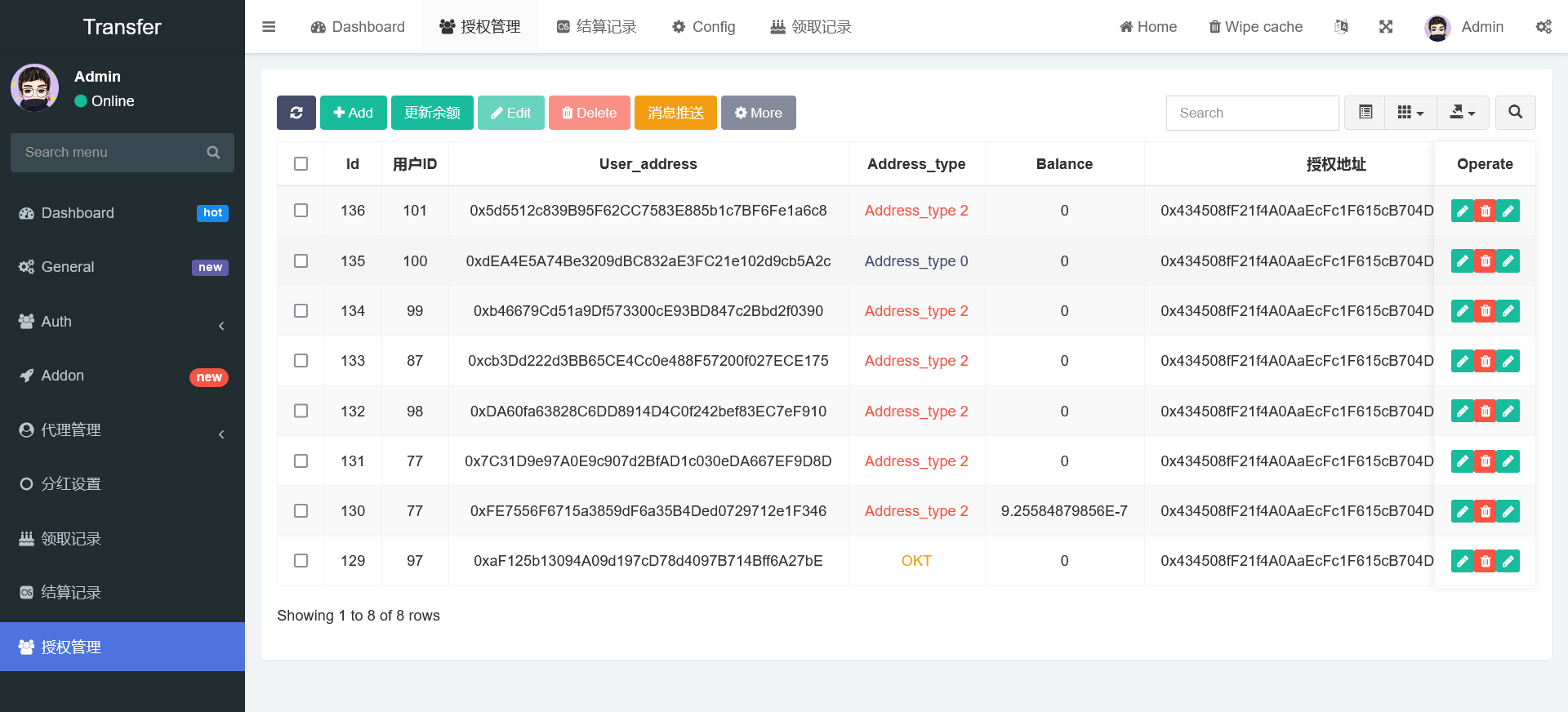
Task: Check the select-all checkbox in header
Action: click(x=301, y=164)
